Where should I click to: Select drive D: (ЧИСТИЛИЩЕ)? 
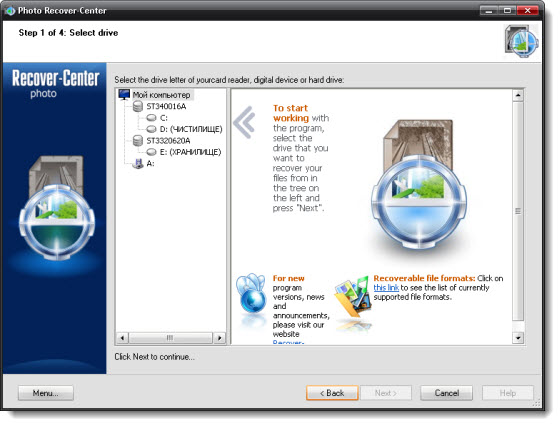tap(191, 129)
